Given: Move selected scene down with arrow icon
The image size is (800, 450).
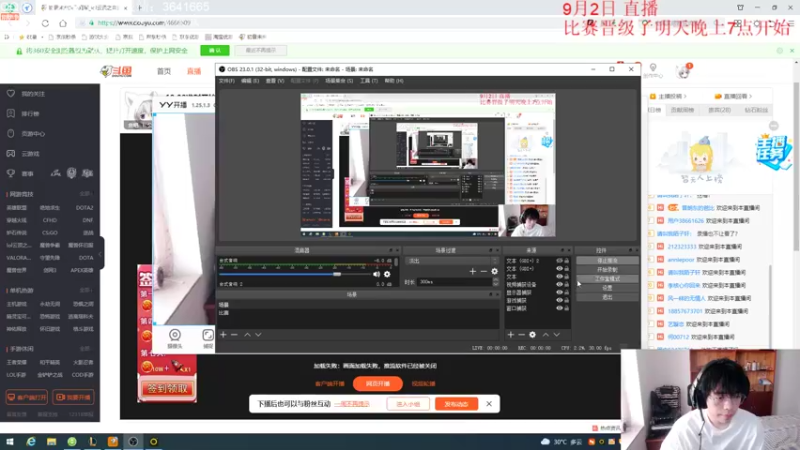Looking at the screenshot, I should coord(258,335).
